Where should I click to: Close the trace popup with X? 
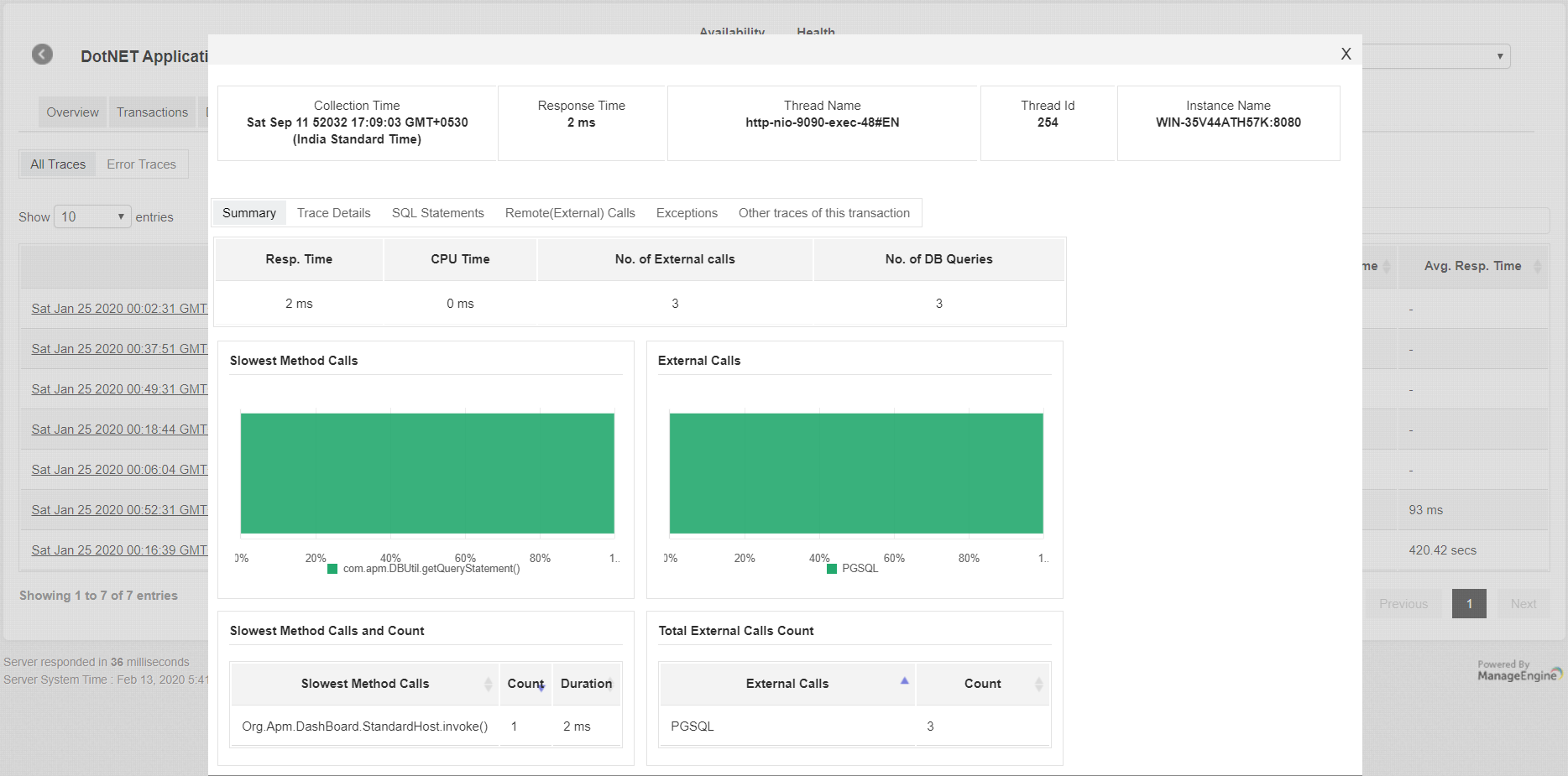pos(1346,54)
